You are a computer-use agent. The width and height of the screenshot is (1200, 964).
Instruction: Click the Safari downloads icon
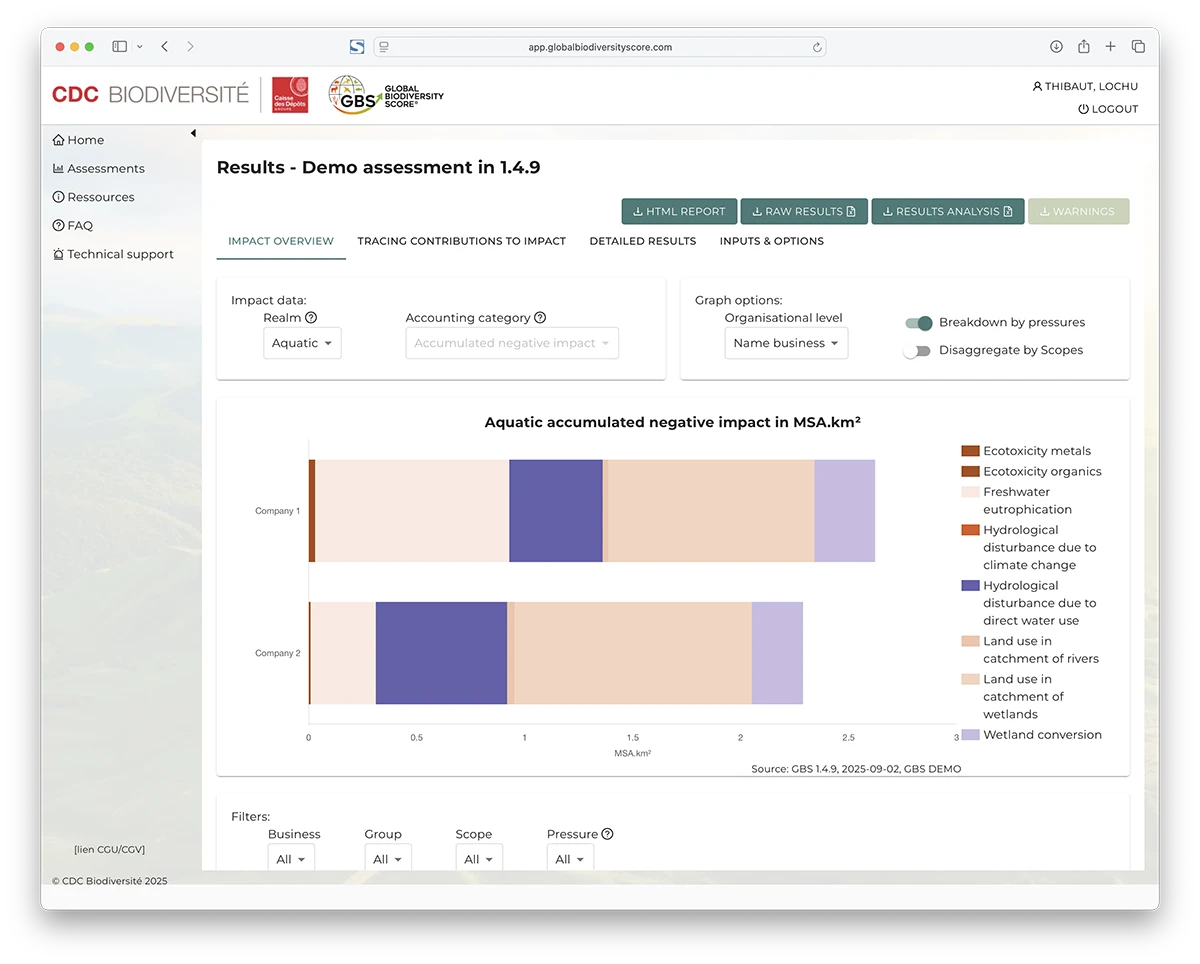point(1056,47)
